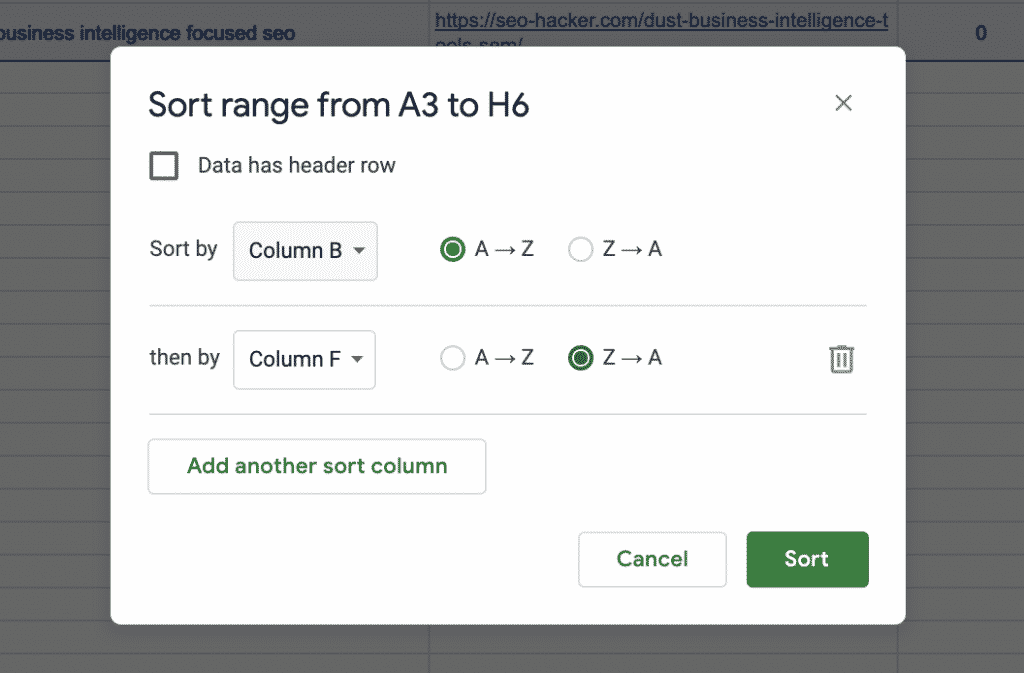Click the caret arrow next to Column F
The image size is (1024, 673).
[x=358, y=360]
